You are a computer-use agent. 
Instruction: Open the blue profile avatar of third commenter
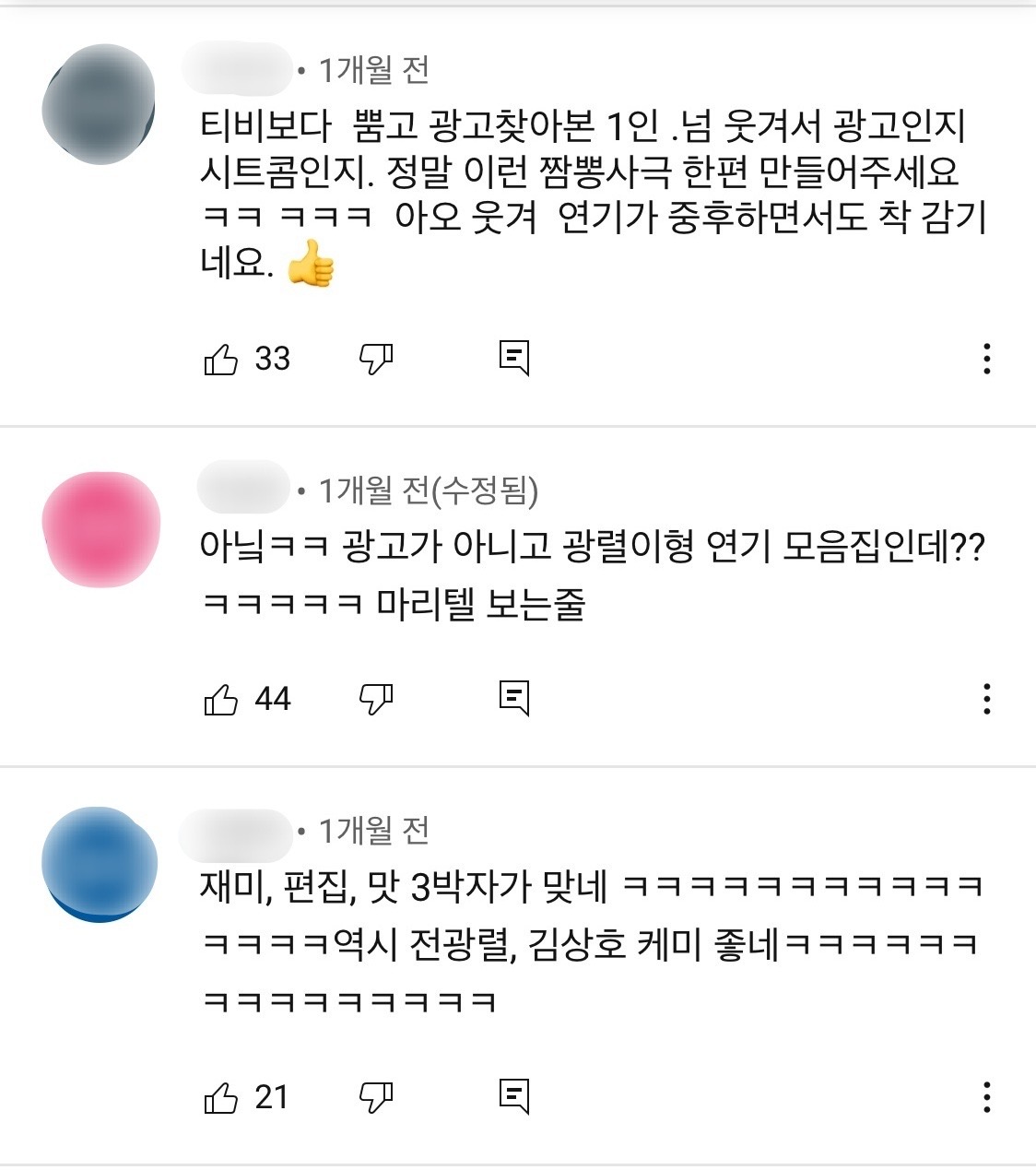point(100,864)
